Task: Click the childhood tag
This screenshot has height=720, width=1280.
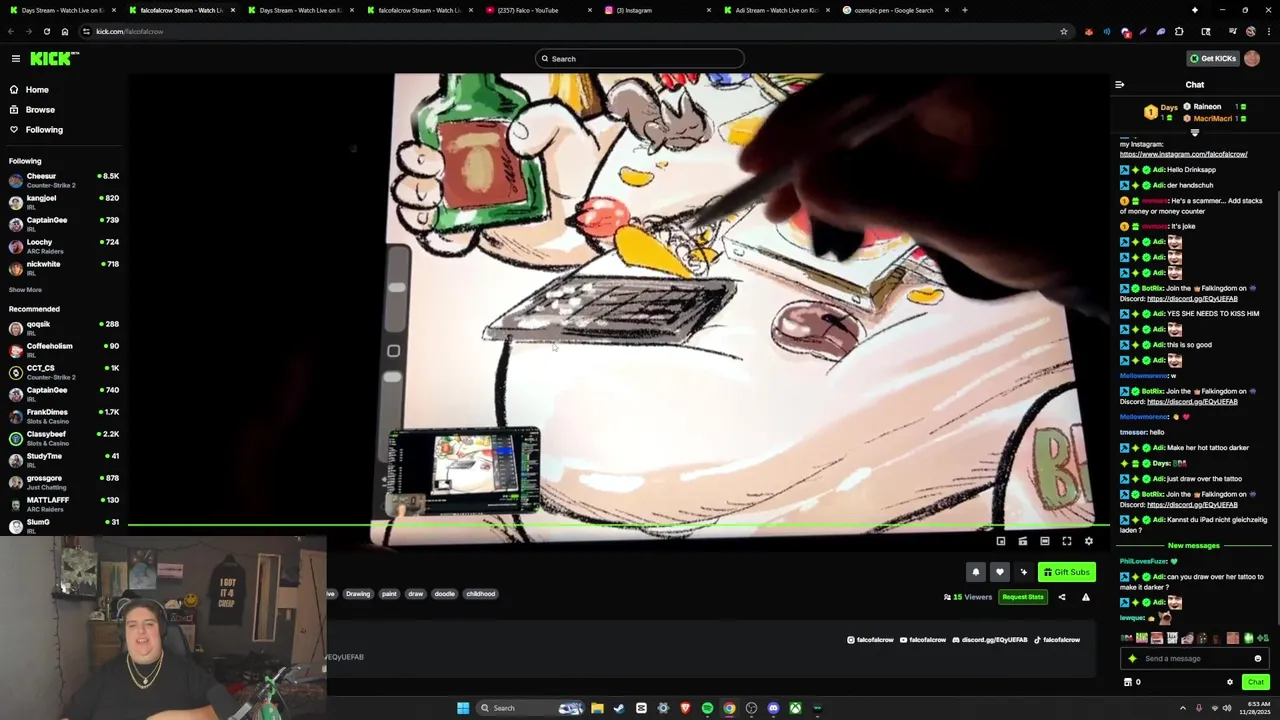Action: 481,594
